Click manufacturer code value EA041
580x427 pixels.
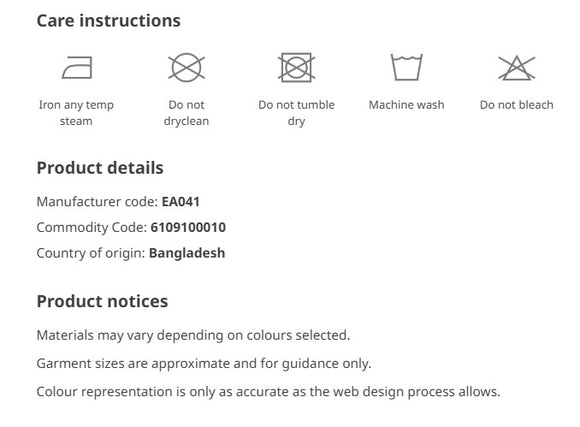pos(181,202)
